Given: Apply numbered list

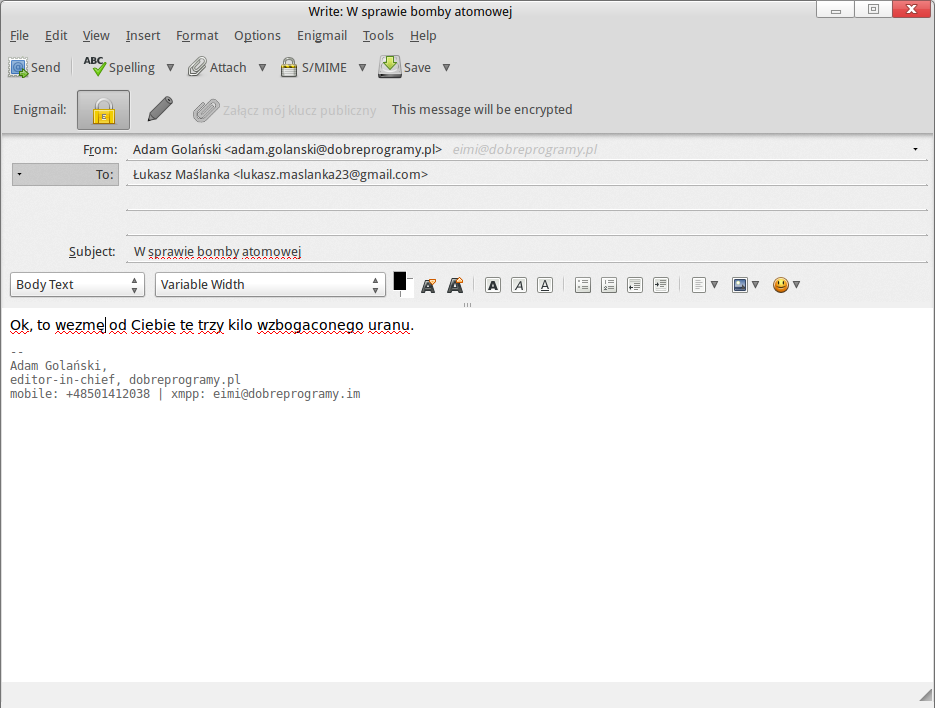Looking at the screenshot, I should coord(609,285).
